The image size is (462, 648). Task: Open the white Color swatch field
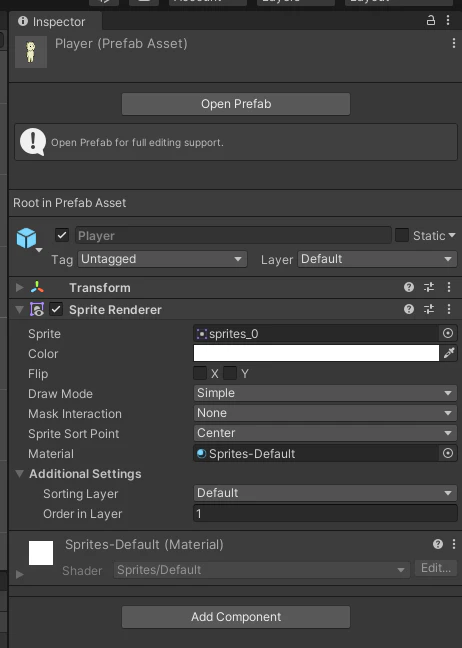(x=316, y=353)
